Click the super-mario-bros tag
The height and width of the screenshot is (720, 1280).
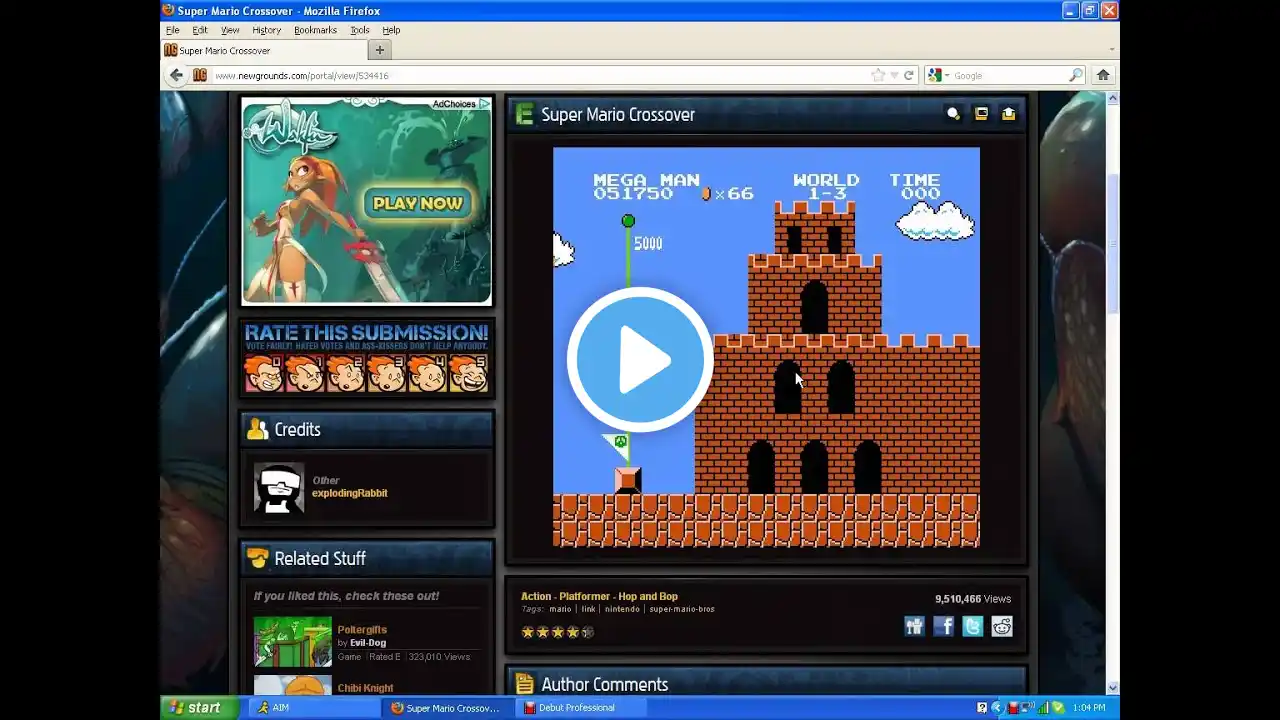(x=682, y=609)
